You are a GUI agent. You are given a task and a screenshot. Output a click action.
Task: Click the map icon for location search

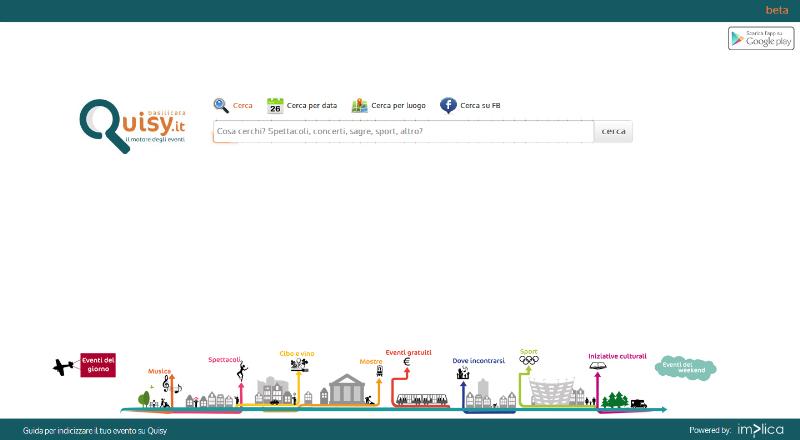tap(360, 106)
